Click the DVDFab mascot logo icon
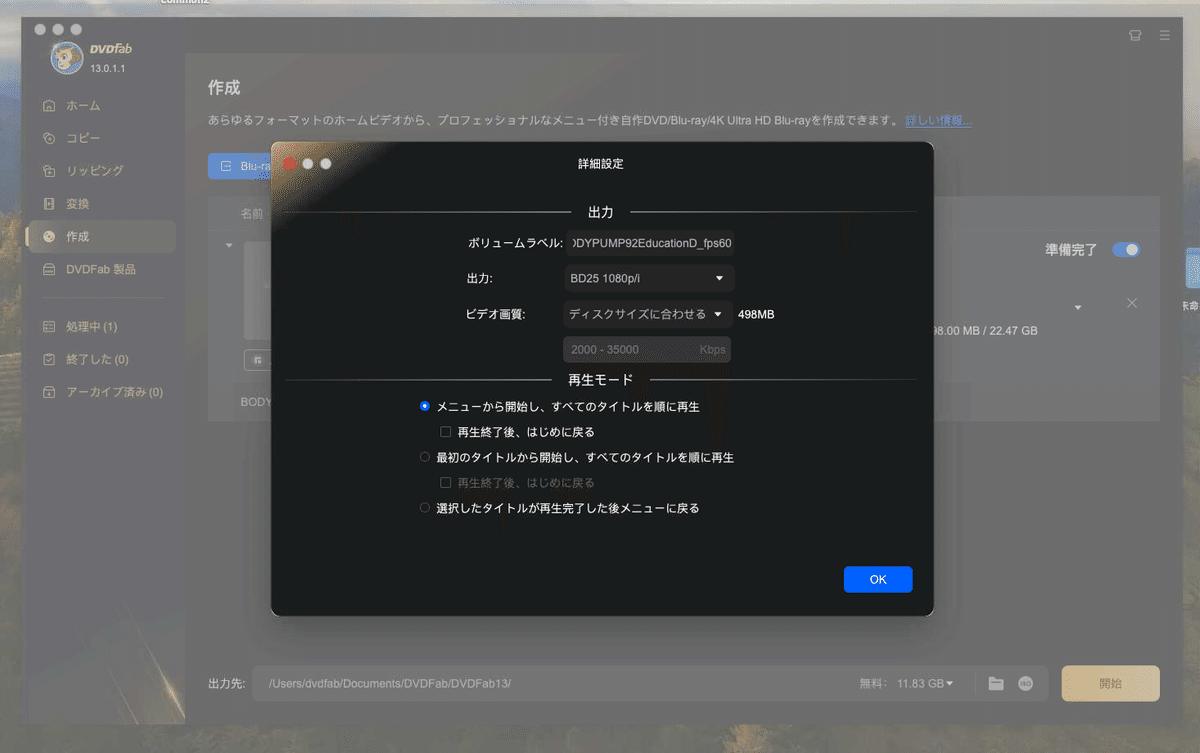 tap(66, 58)
